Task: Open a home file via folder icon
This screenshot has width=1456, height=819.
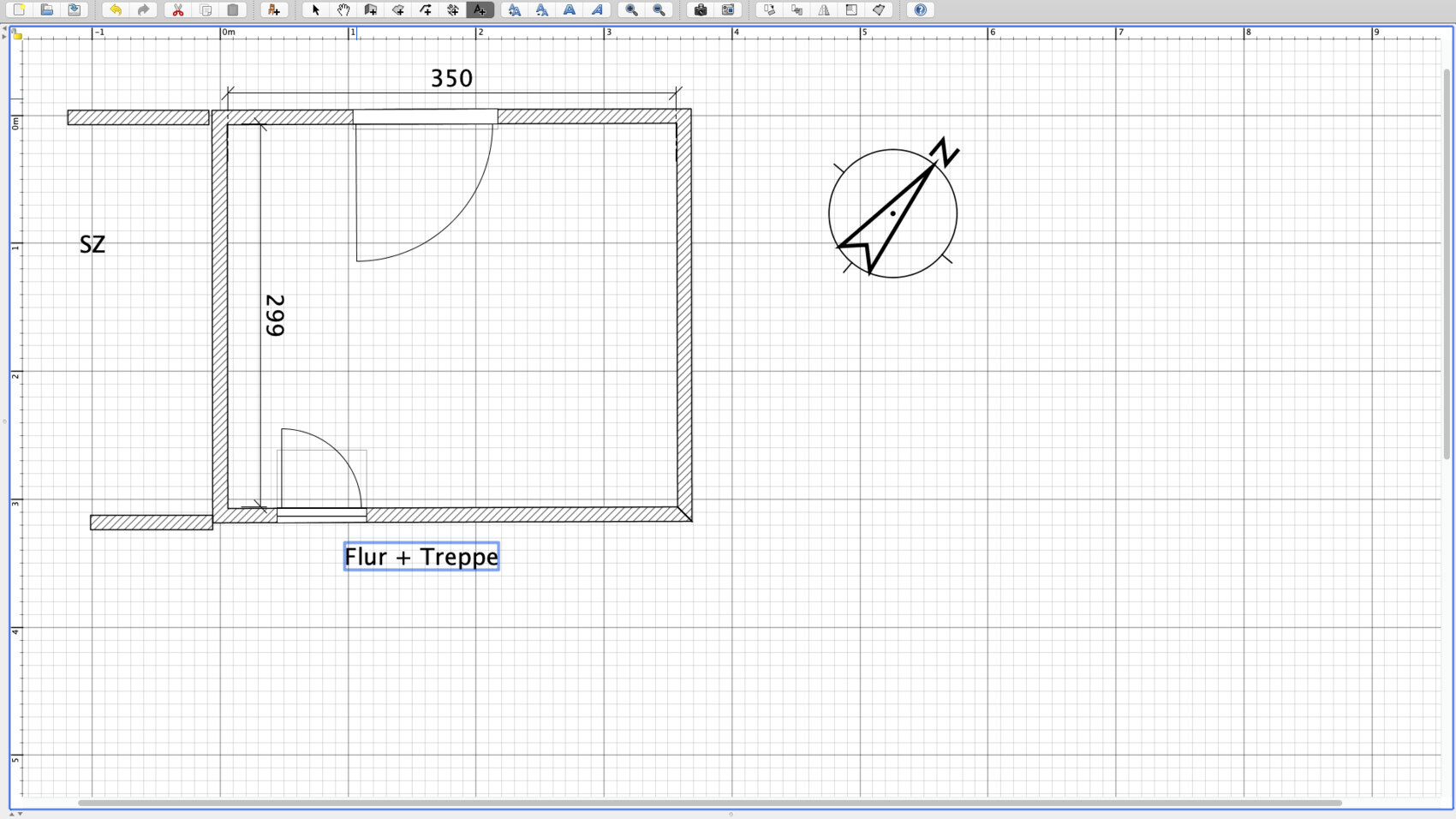Action: [47, 10]
